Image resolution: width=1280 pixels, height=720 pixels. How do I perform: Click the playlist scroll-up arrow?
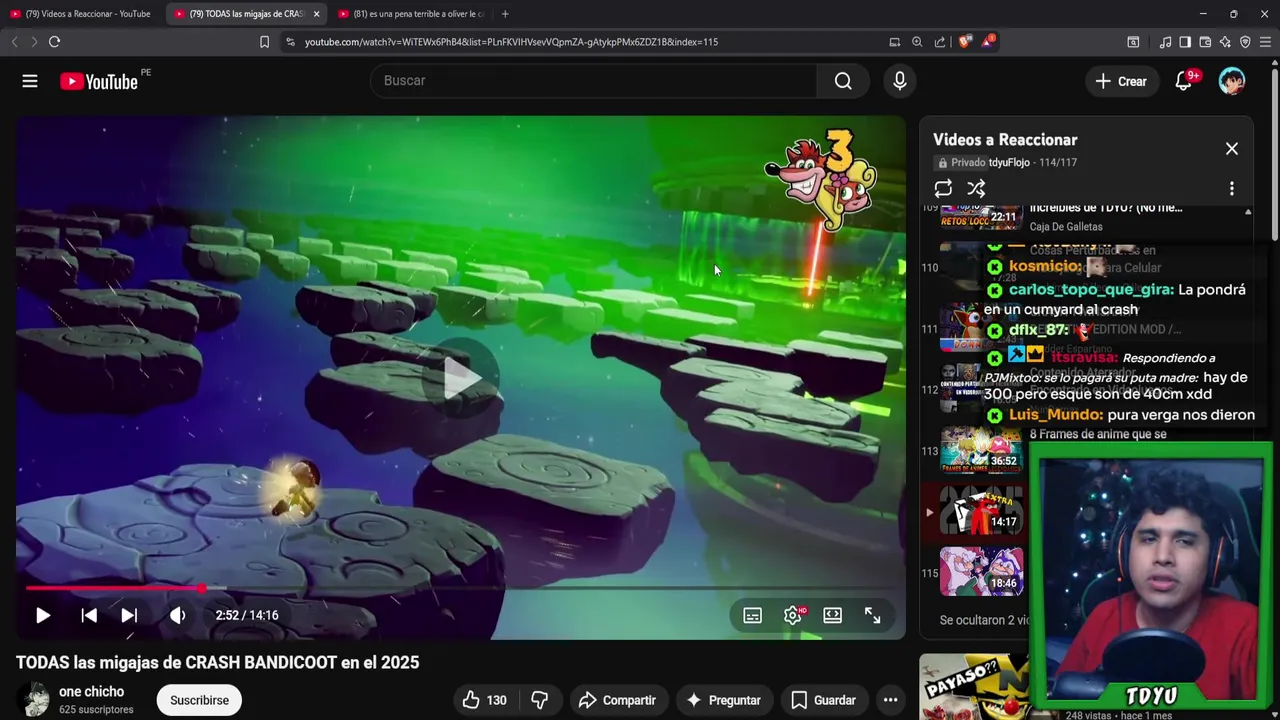[1248, 212]
